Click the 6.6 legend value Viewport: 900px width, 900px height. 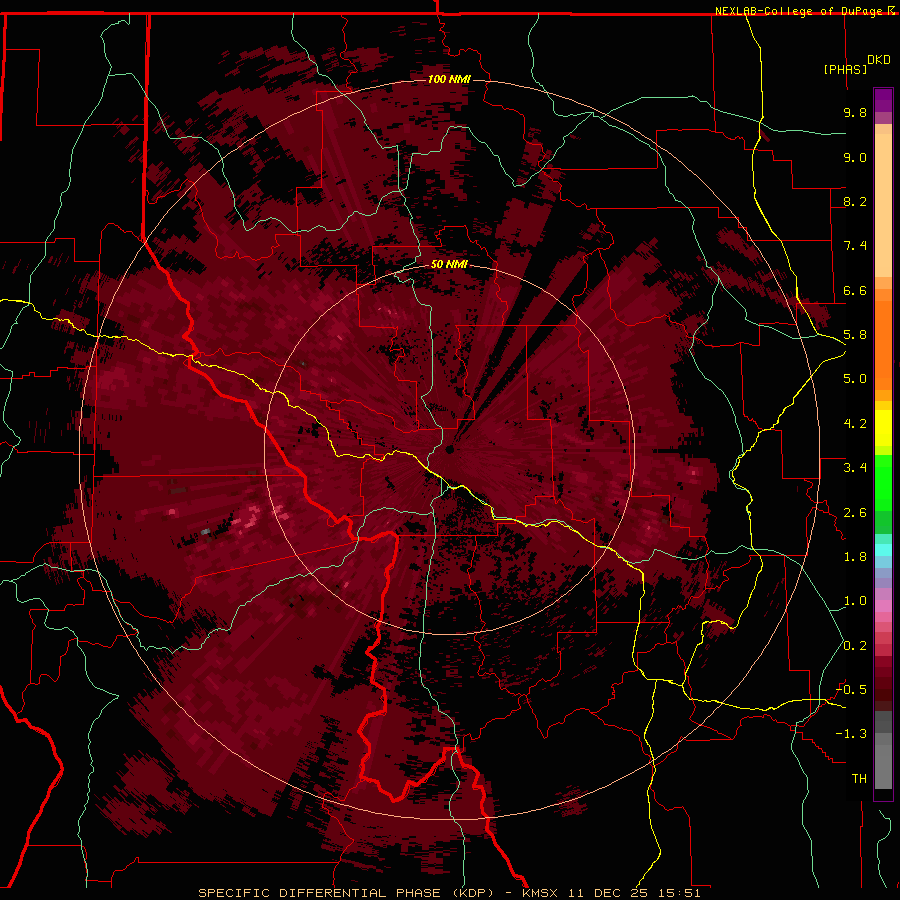(855, 290)
